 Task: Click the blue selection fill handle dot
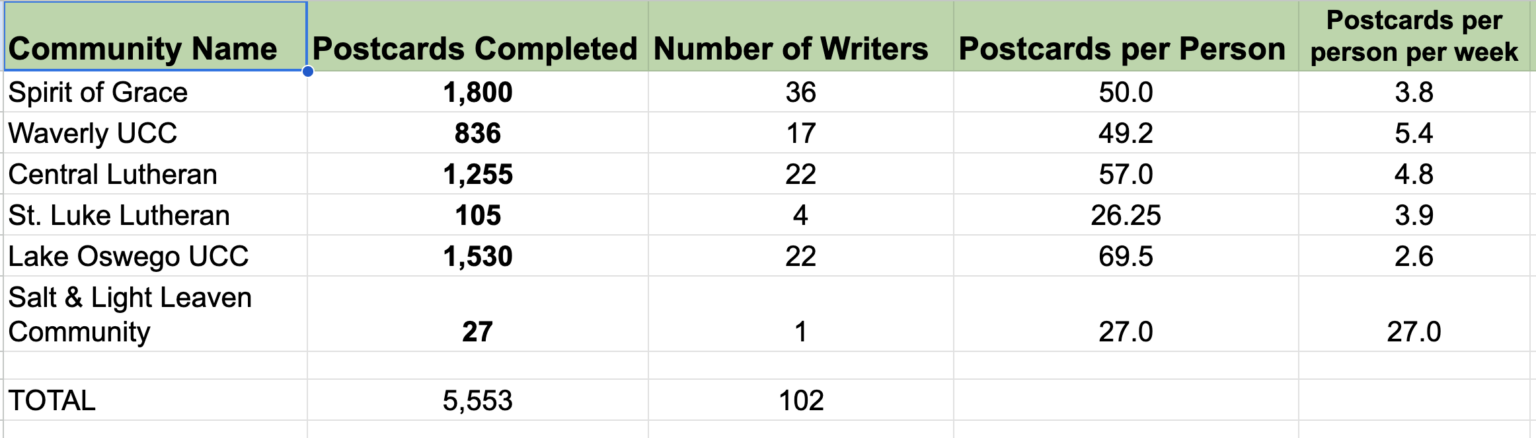[306, 71]
